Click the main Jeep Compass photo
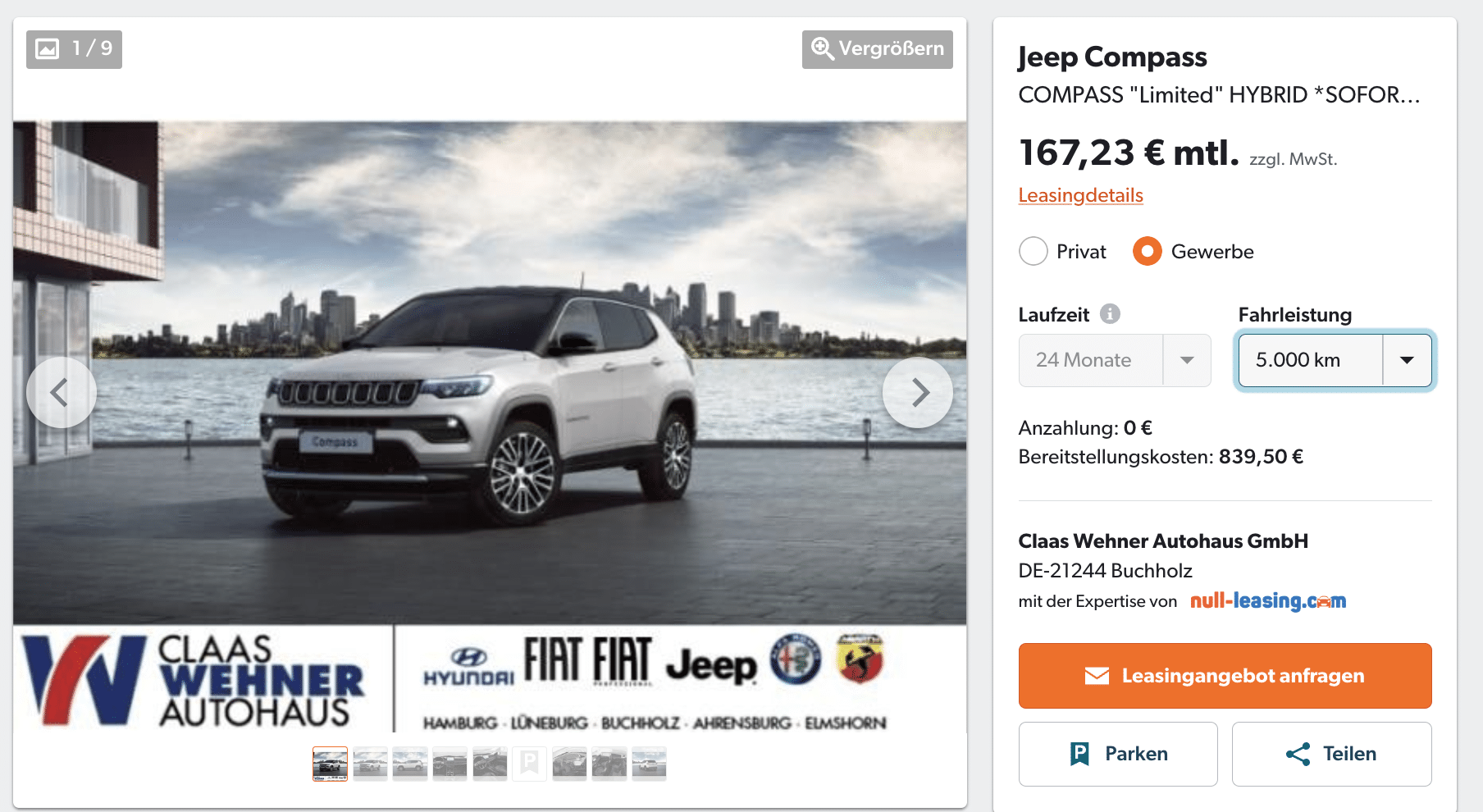This screenshot has height=812, width=1483. [490, 373]
